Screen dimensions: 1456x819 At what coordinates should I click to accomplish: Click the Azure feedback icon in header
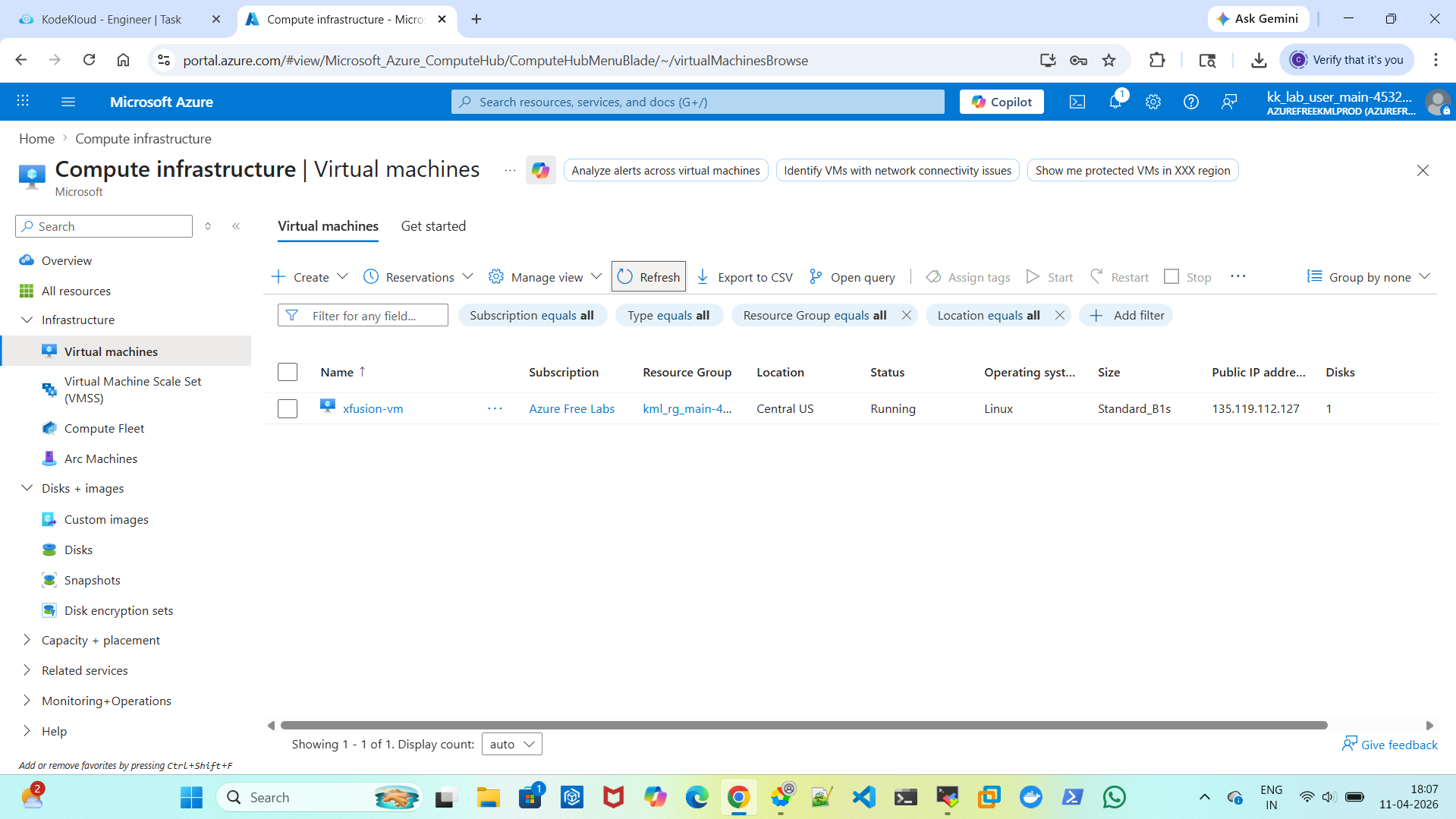click(x=1229, y=102)
